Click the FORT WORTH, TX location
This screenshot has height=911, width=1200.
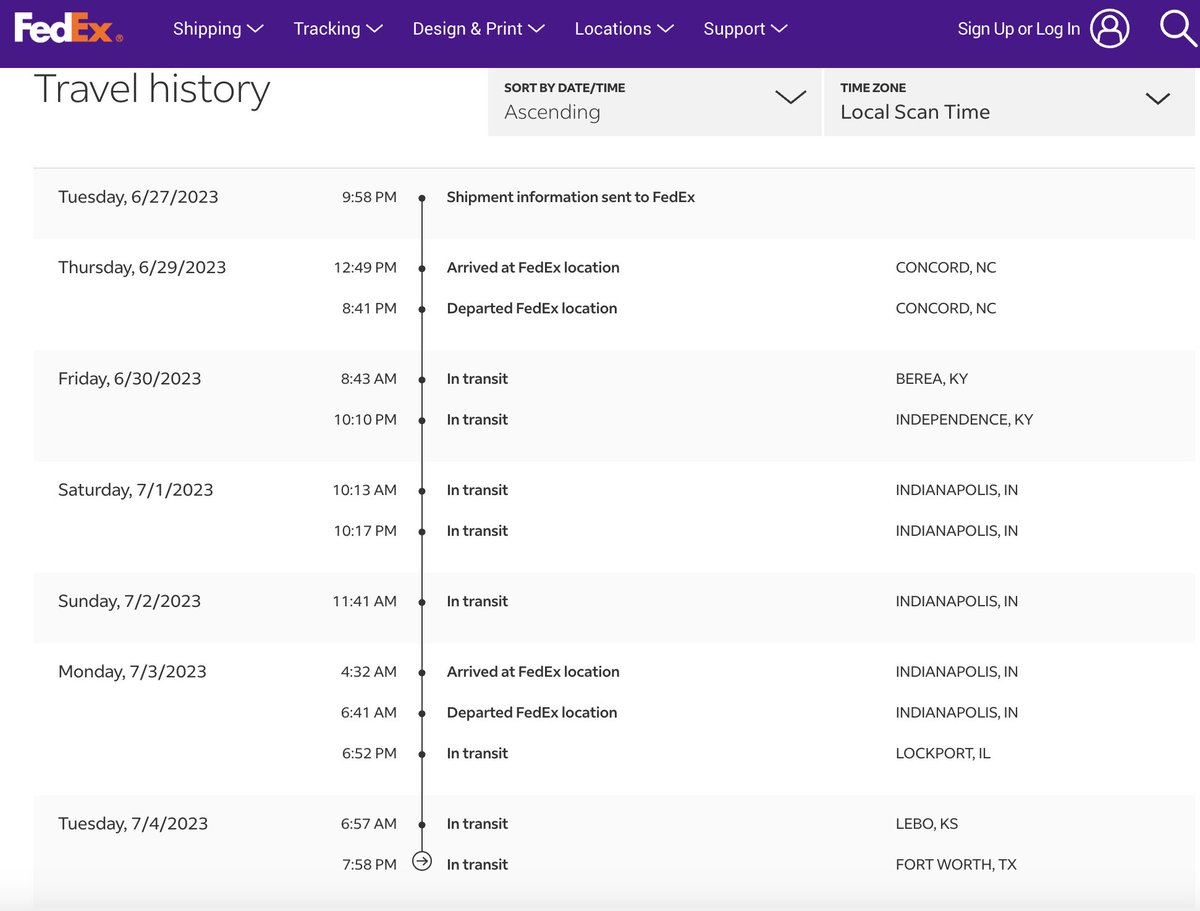tap(956, 865)
